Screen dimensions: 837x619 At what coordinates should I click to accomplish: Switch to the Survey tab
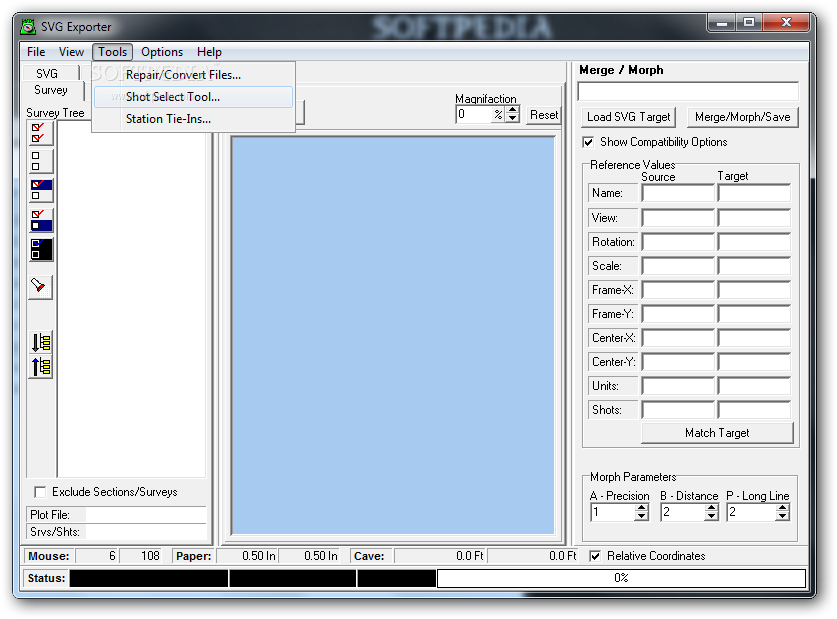[51, 90]
